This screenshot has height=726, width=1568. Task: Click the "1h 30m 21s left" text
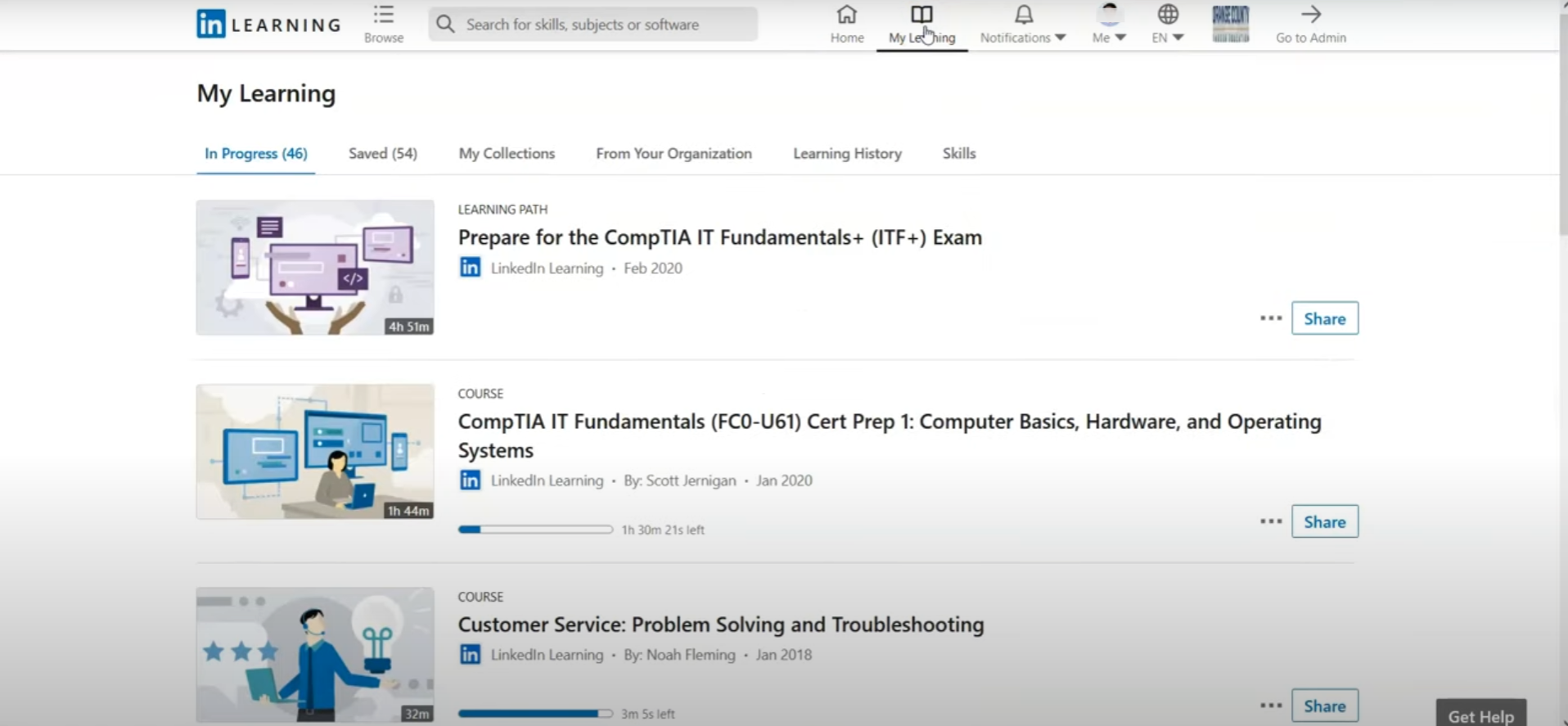click(x=663, y=530)
